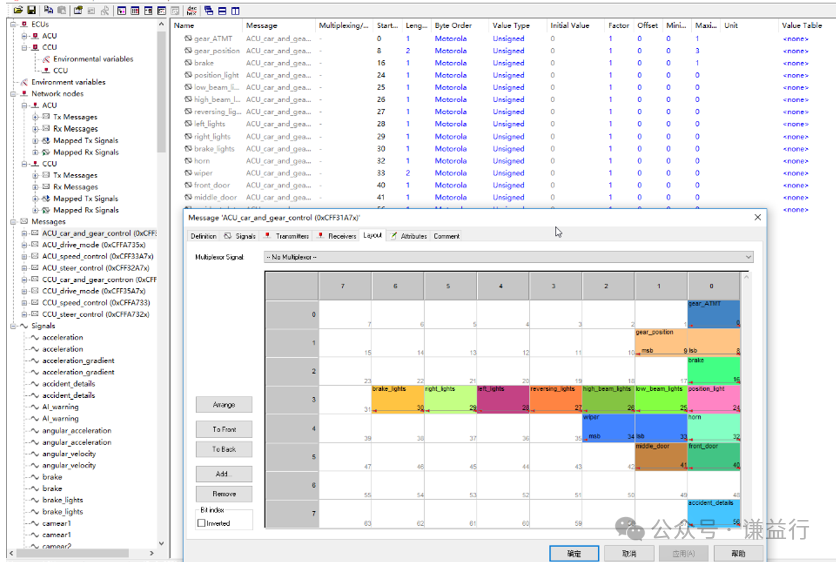Expand the ACU_car_and_gear_control message node
836x562 pixels.
[x=24, y=233]
